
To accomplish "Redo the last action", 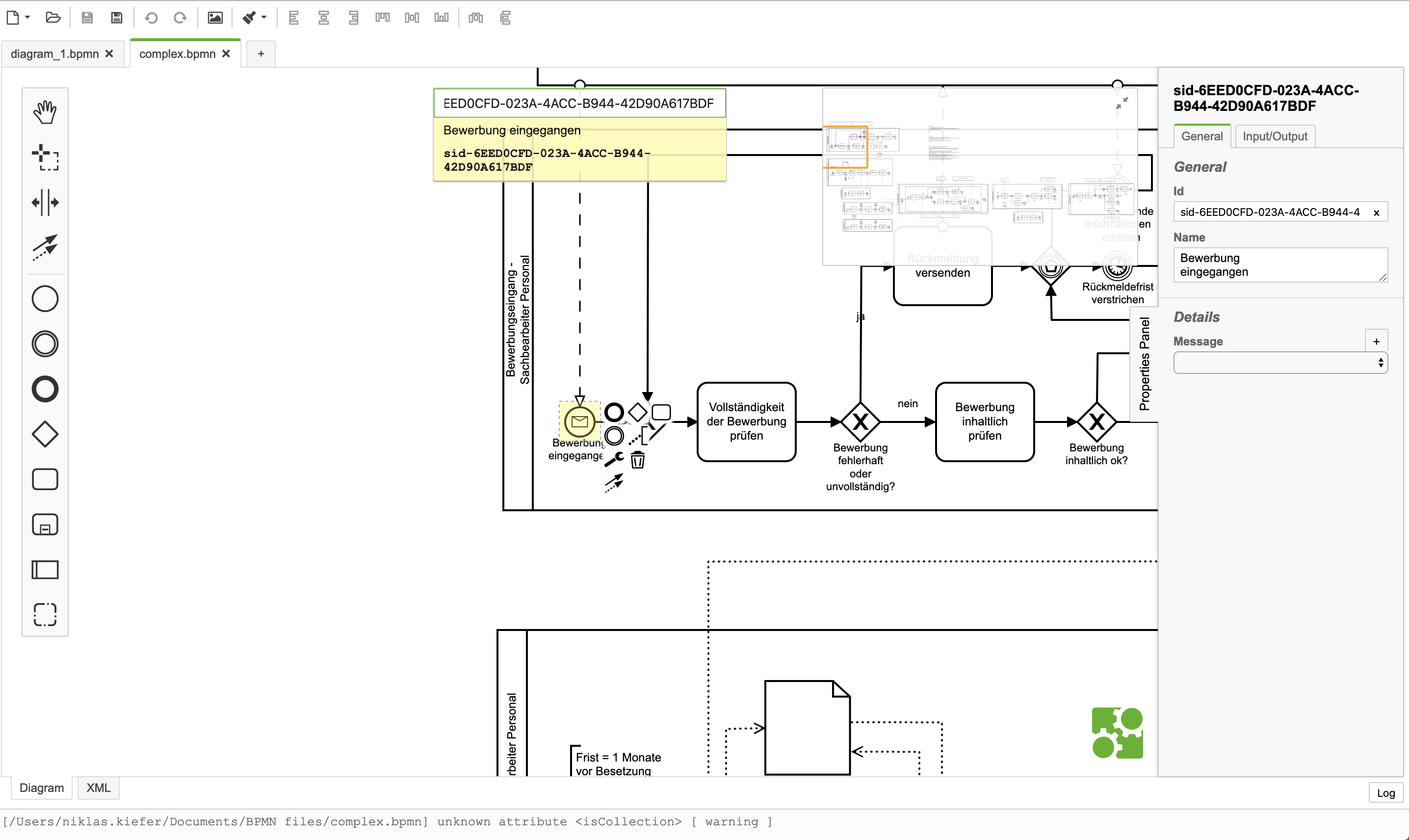I will pyautogui.click(x=180, y=18).
